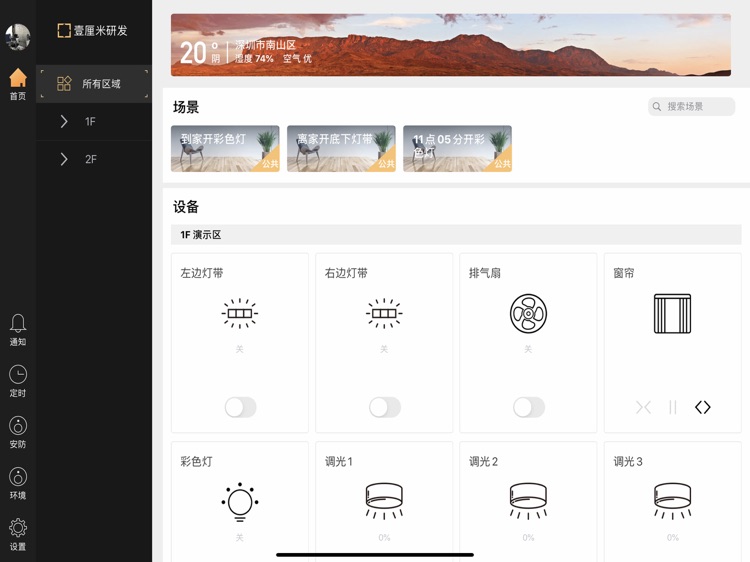Click the 右边灯带 light strip icon
Screen dimensions: 750x562
(384, 313)
